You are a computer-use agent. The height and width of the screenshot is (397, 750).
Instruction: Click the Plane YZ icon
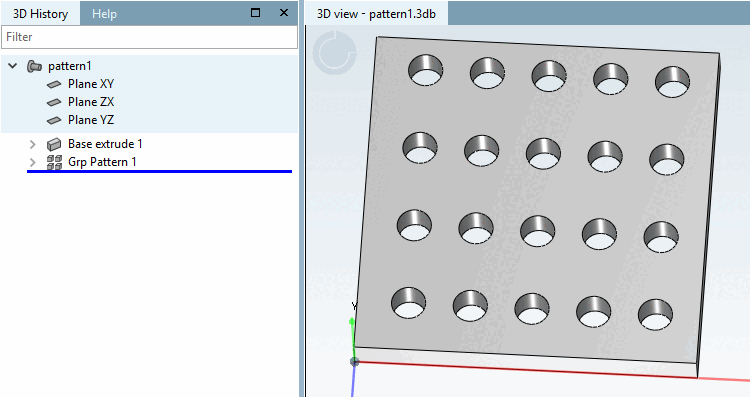tap(54, 121)
